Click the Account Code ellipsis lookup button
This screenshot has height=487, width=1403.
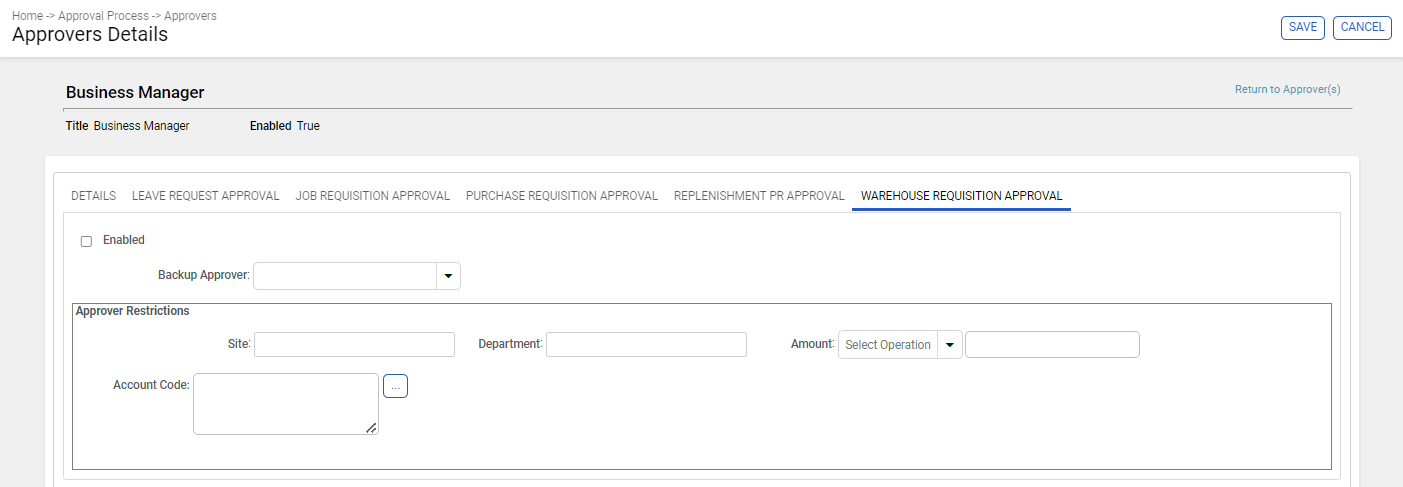(395, 386)
